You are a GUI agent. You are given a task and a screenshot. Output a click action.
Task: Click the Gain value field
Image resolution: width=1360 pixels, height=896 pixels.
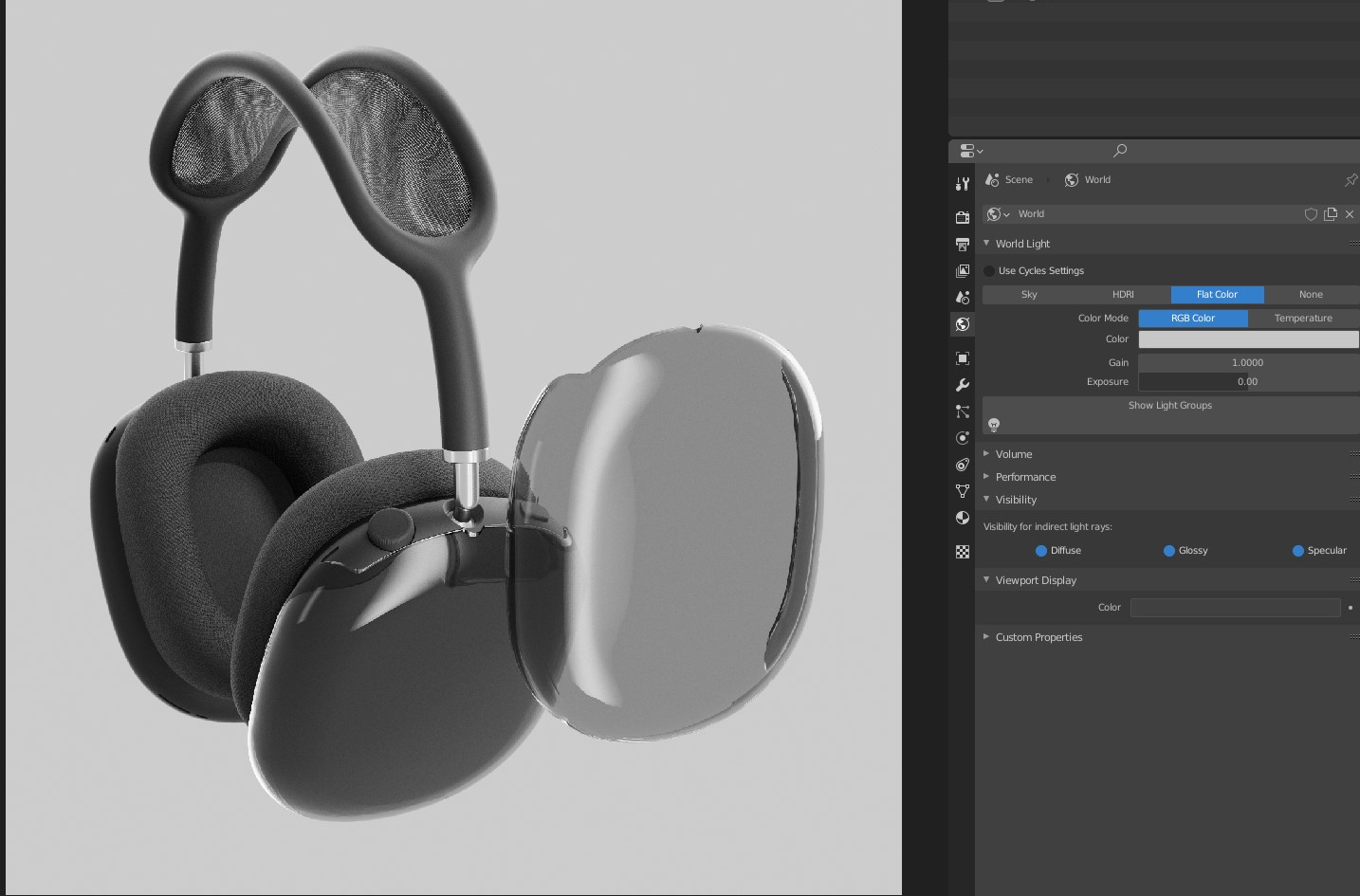[x=1248, y=363]
